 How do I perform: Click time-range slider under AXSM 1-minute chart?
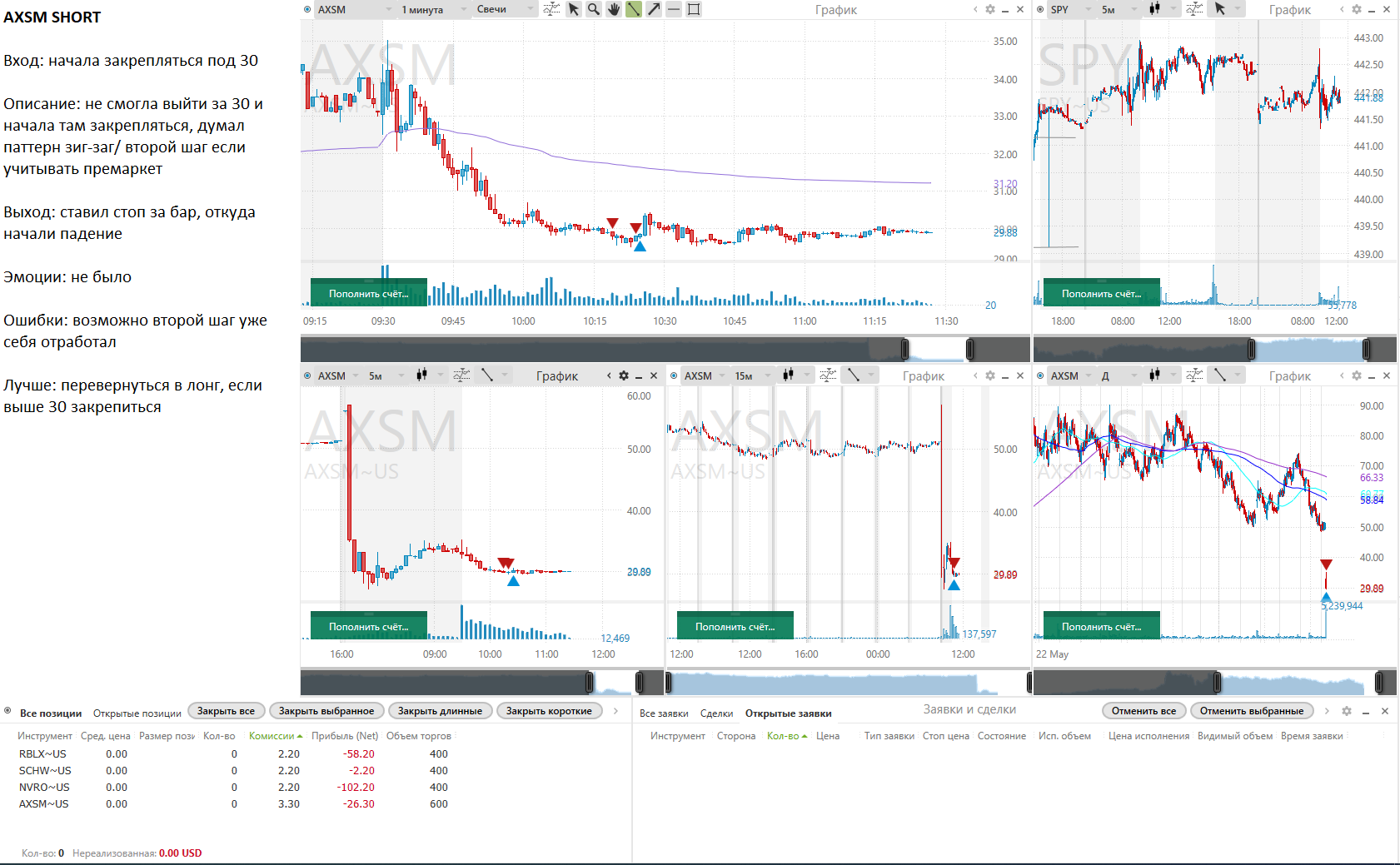(665, 349)
